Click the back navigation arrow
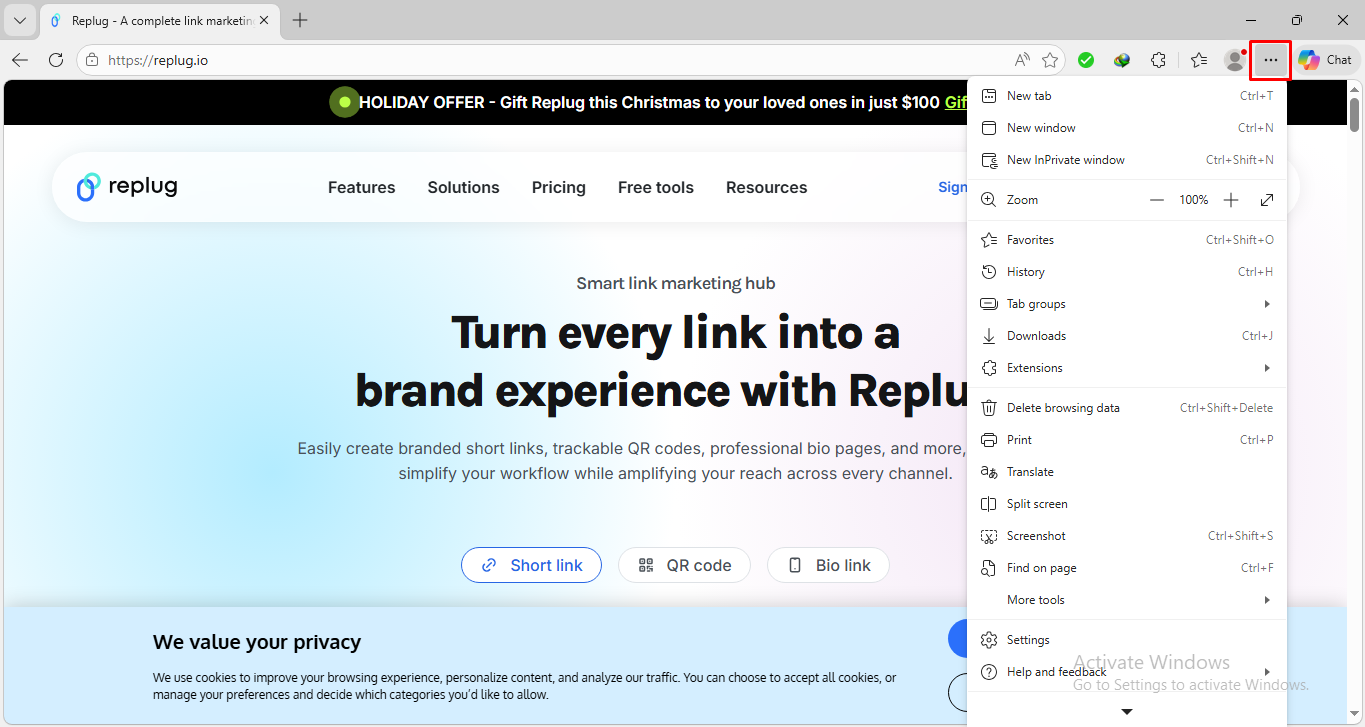Image resolution: width=1365 pixels, height=727 pixels. click(x=20, y=59)
